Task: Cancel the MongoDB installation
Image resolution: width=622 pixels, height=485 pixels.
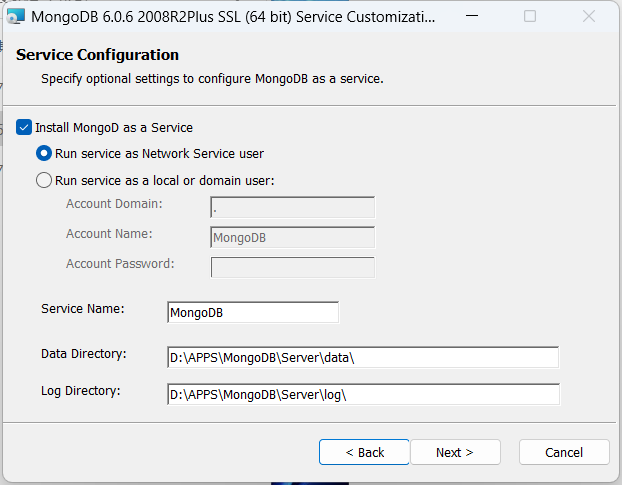Action: coord(564,452)
